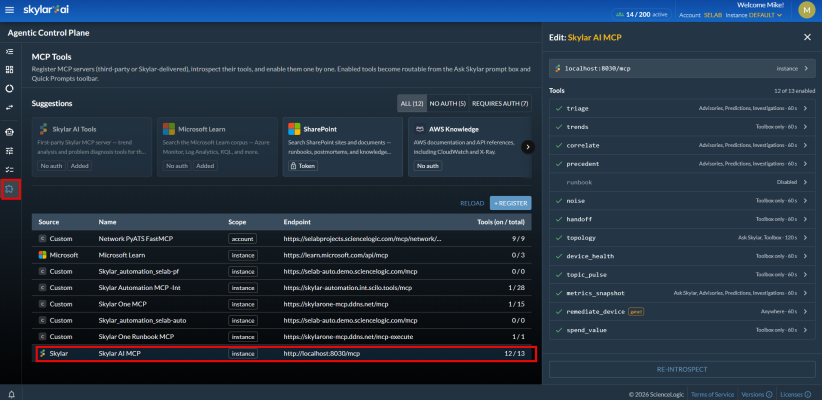Expand the sidebar with indent-list icon
This screenshot has width=822, height=400.
tap(9, 51)
